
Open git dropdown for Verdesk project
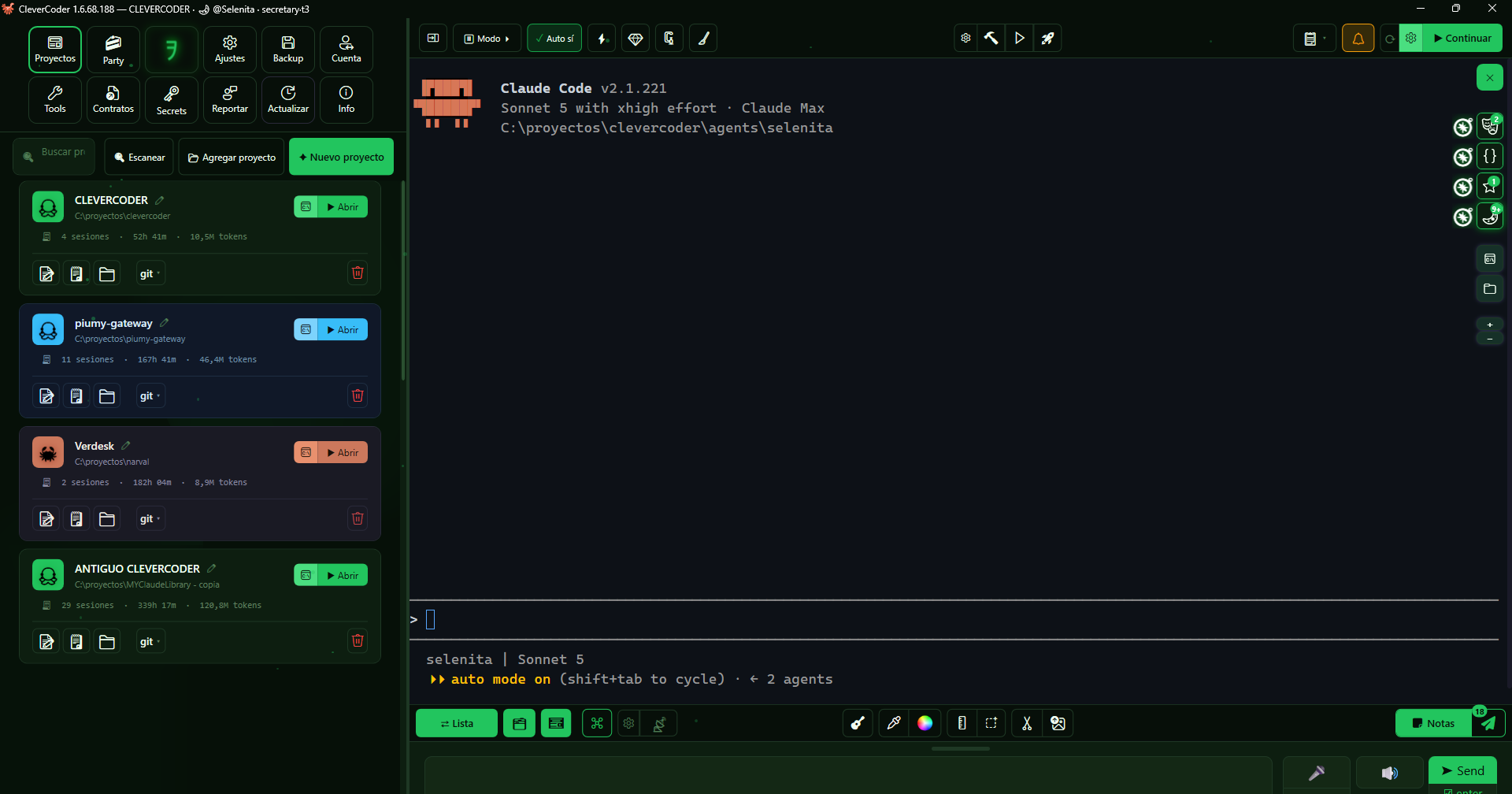pyautogui.click(x=150, y=519)
